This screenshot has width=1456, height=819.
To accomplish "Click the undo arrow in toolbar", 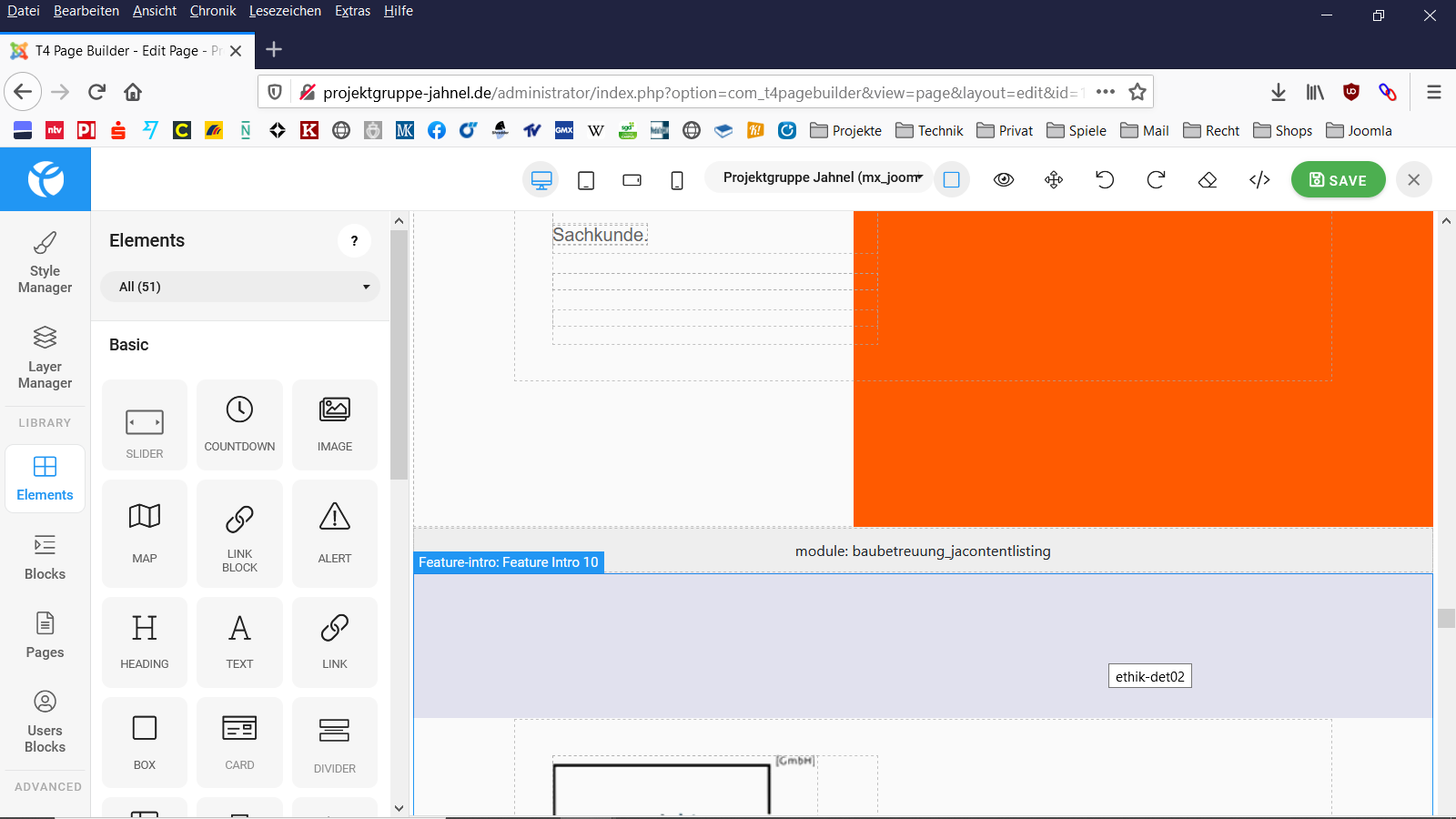I will [x=1105, y=179].
